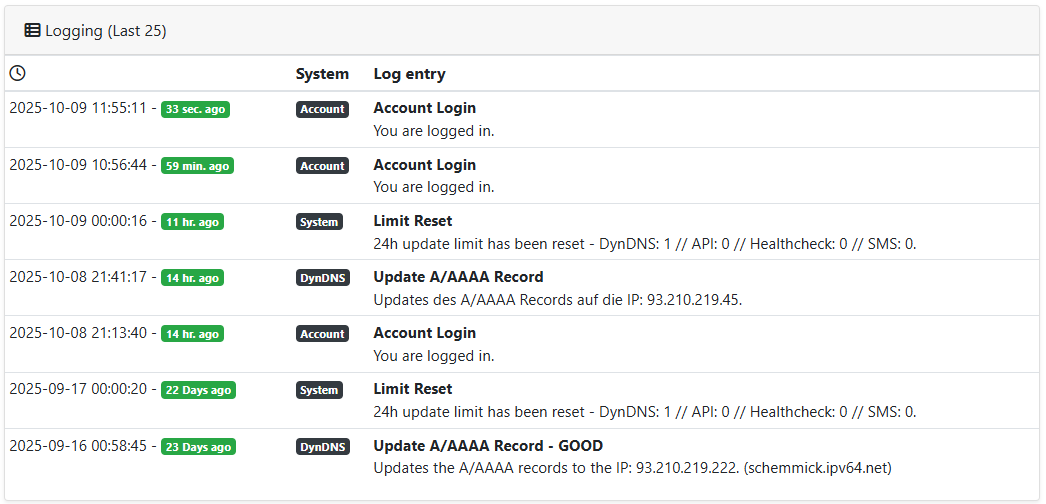The image size is (1046, 504).
Task: Click the table icon beside Logging title
Action: pos(32,31)
